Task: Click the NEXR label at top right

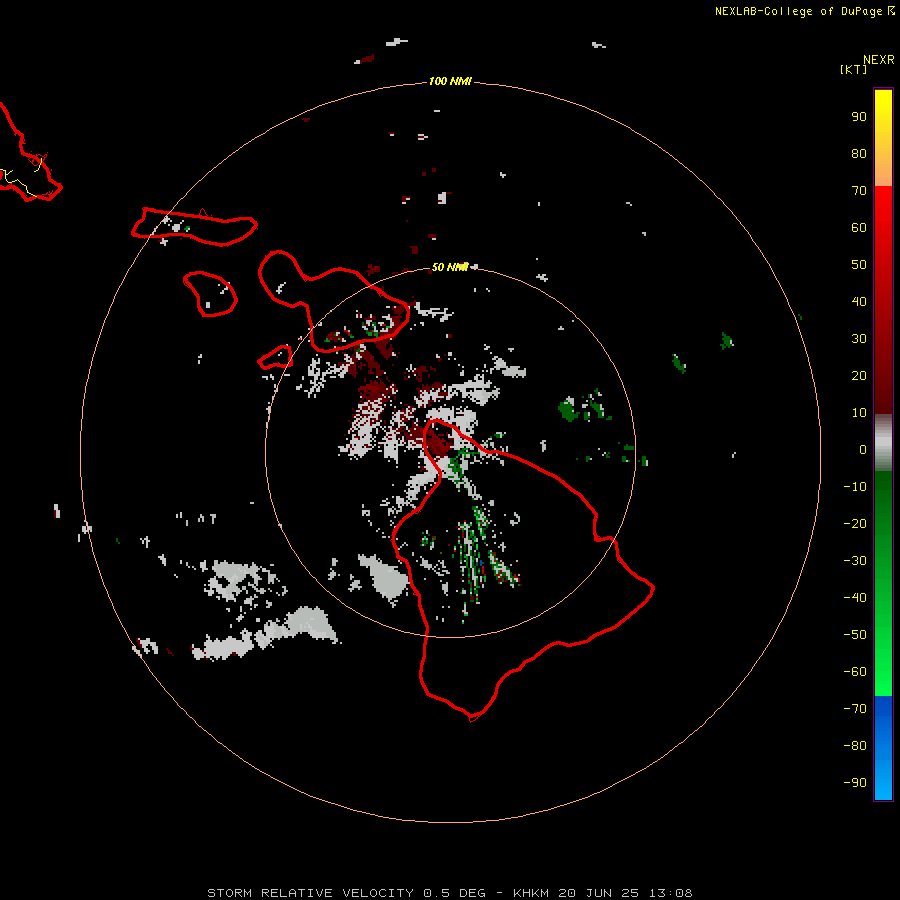Action: [878, 60]
